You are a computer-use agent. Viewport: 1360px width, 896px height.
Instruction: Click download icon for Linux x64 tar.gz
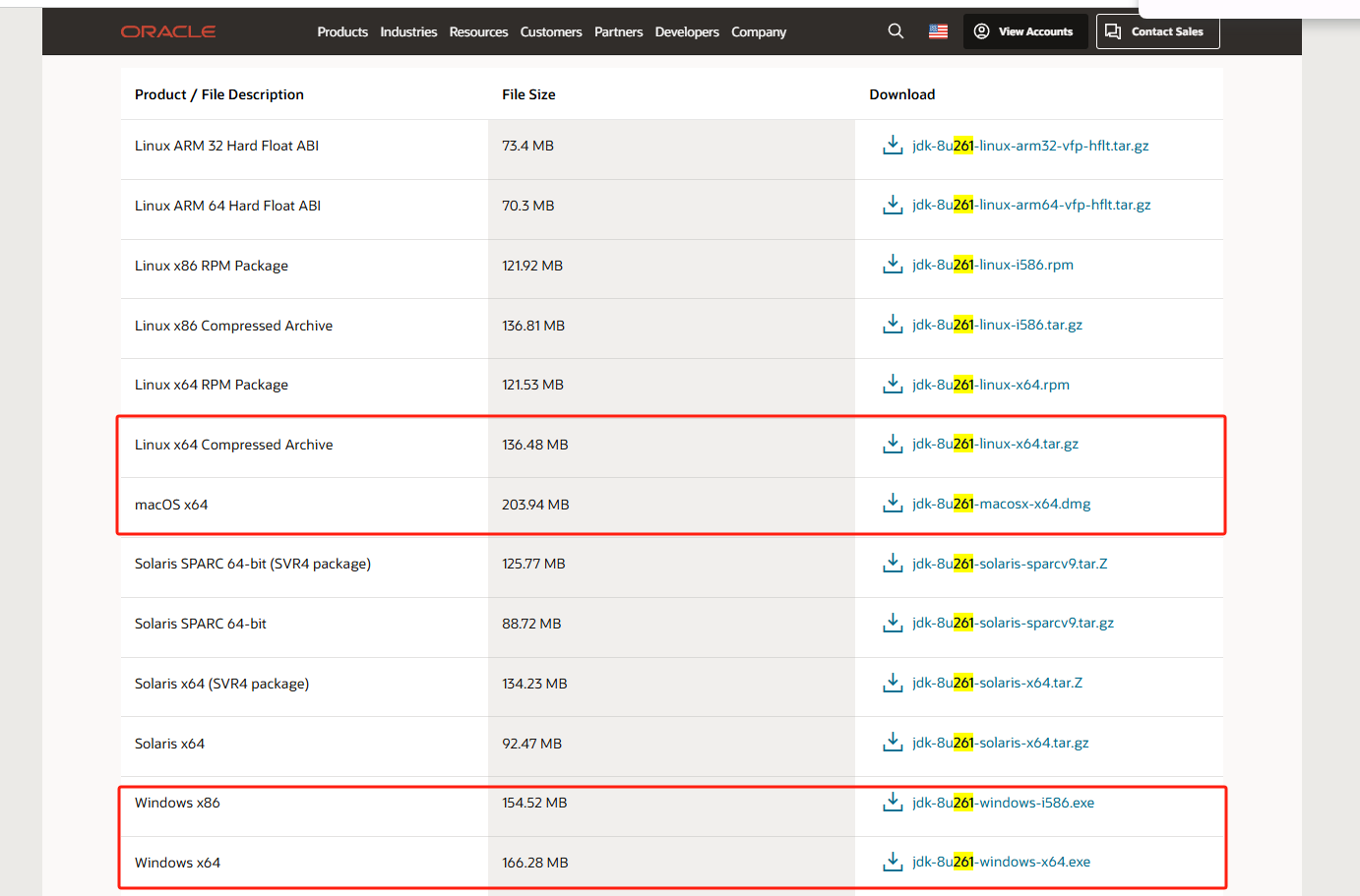[x=893, y=444]
